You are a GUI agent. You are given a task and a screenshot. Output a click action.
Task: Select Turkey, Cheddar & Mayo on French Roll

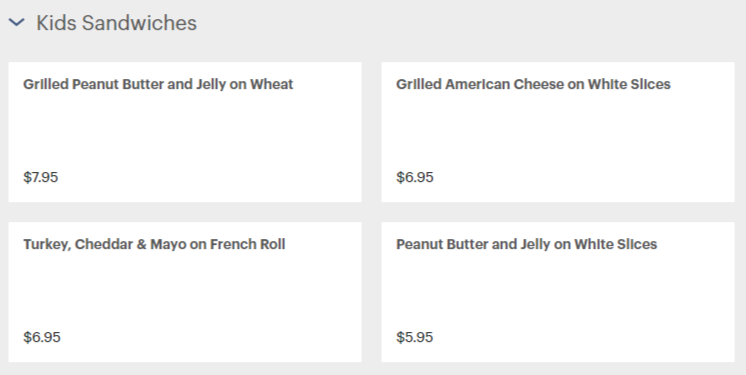[154, 244]
